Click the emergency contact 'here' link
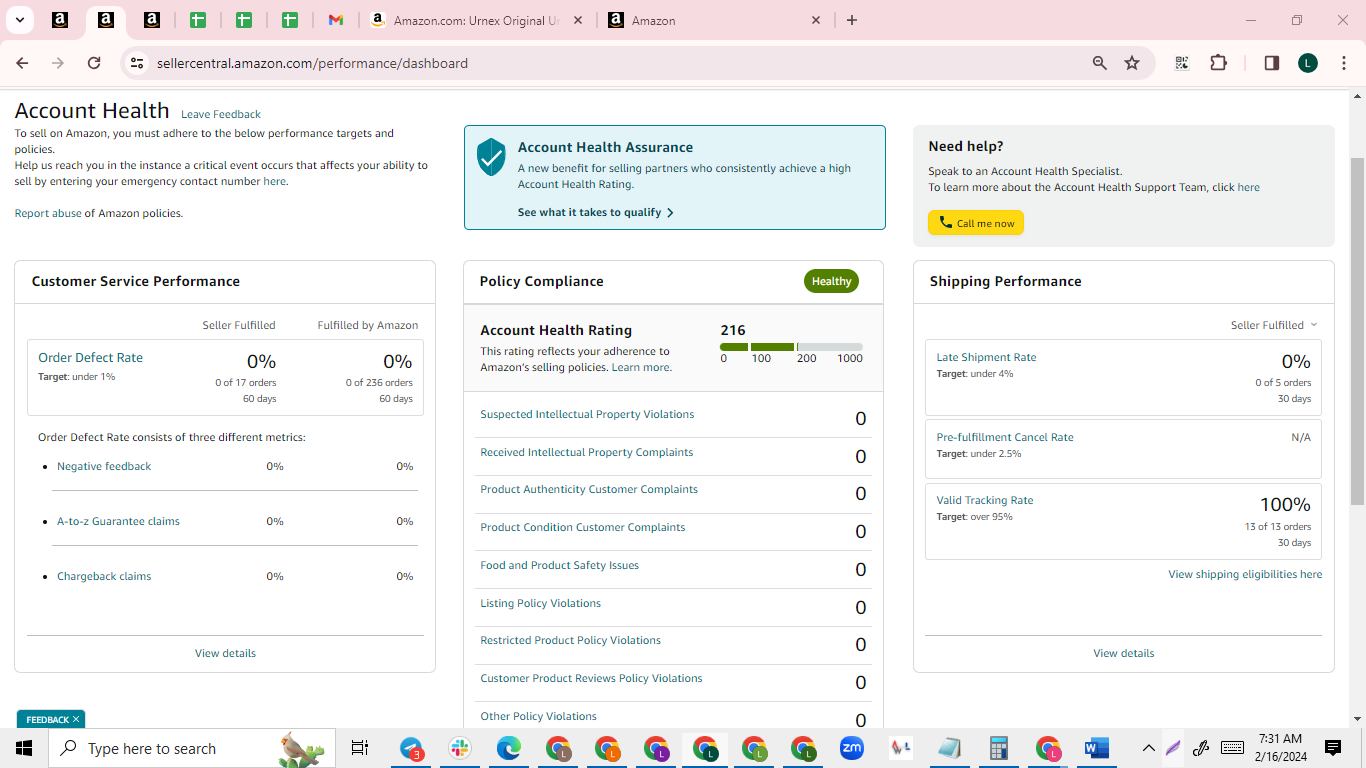1366x768 pixels. pos(274,181)
